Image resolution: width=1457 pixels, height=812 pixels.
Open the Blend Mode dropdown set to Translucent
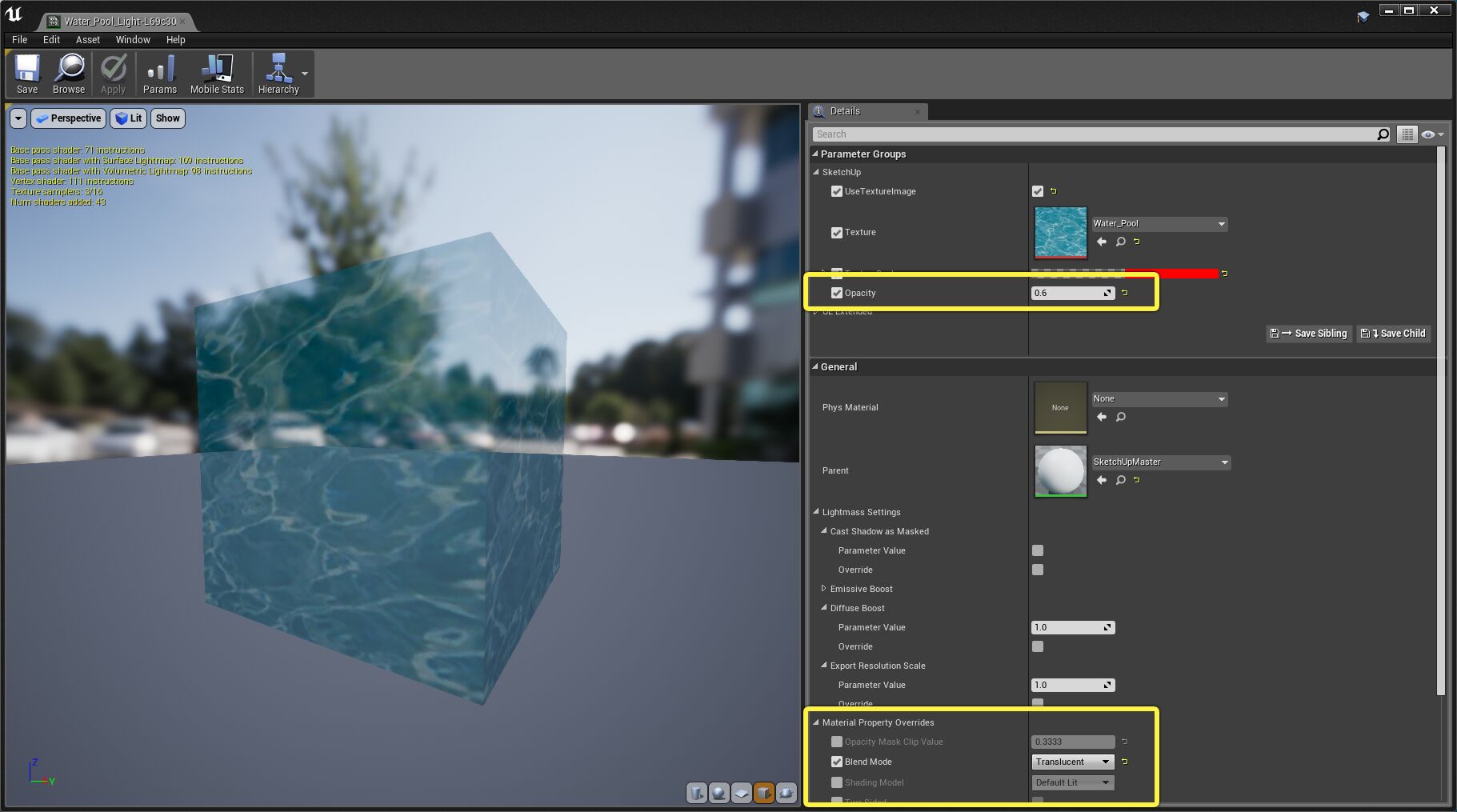click(x=1072, y=762)
